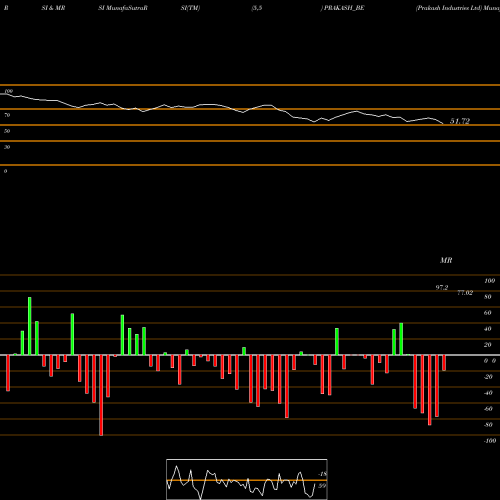Click the '-100' label on MR right axis
This screenshot has width=500, height=500.
point(490,441)
